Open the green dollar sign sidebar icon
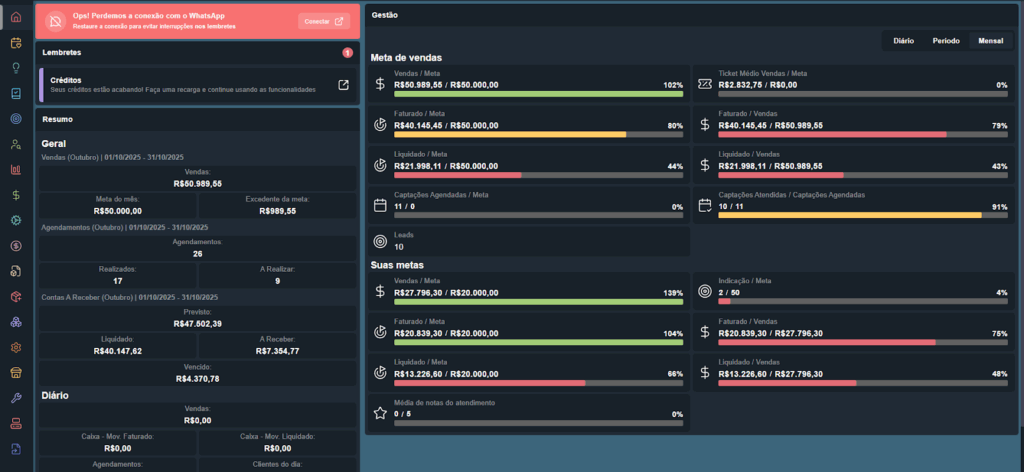Screen dimensions: 1024x472 coord(16,196)
